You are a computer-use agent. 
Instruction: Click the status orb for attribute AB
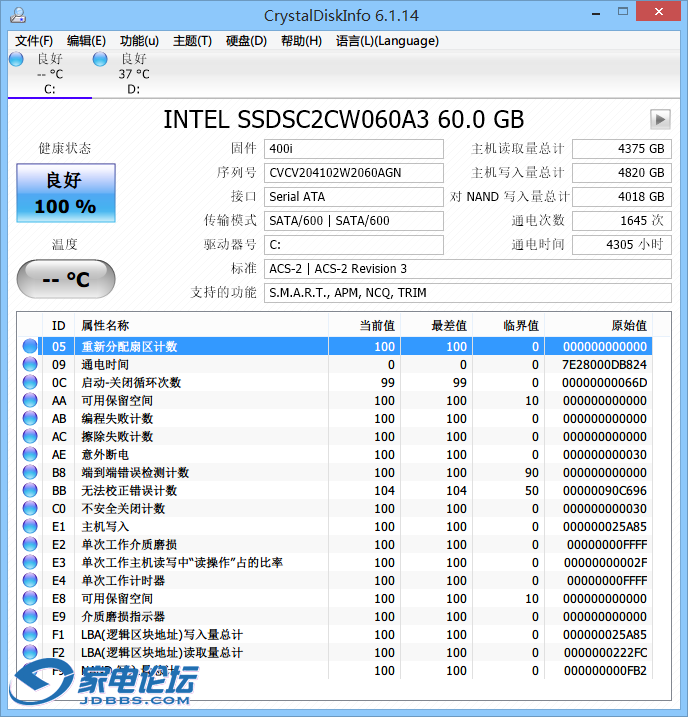(30, 418)
